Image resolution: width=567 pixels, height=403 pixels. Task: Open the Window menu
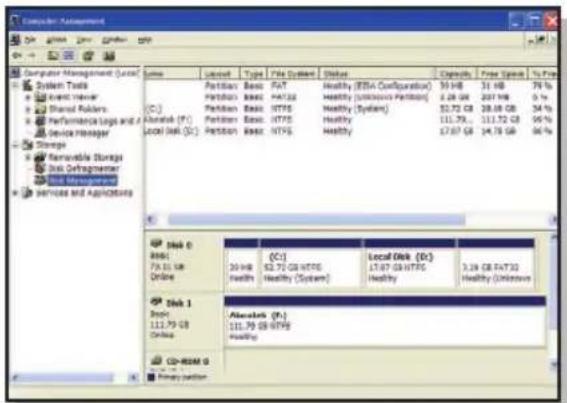(x=114, y=40)
